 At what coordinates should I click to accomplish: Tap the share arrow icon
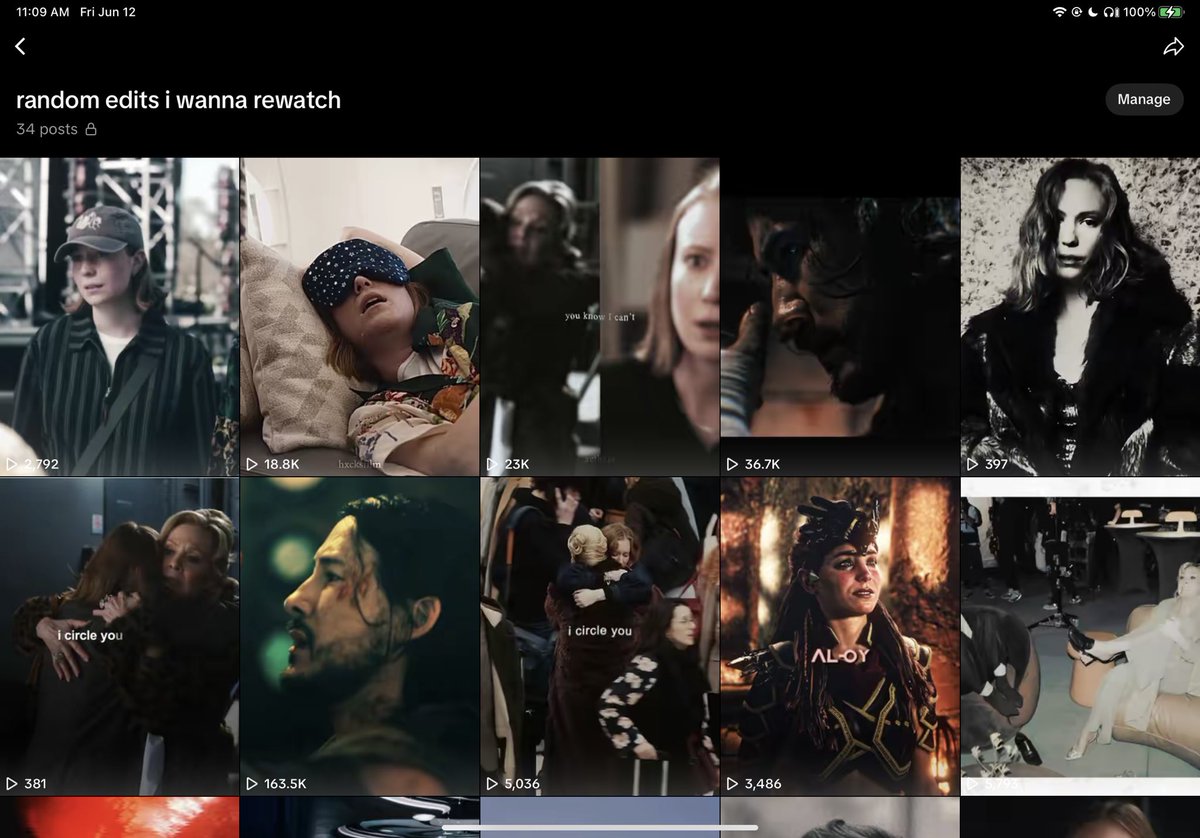[1173, 47]
